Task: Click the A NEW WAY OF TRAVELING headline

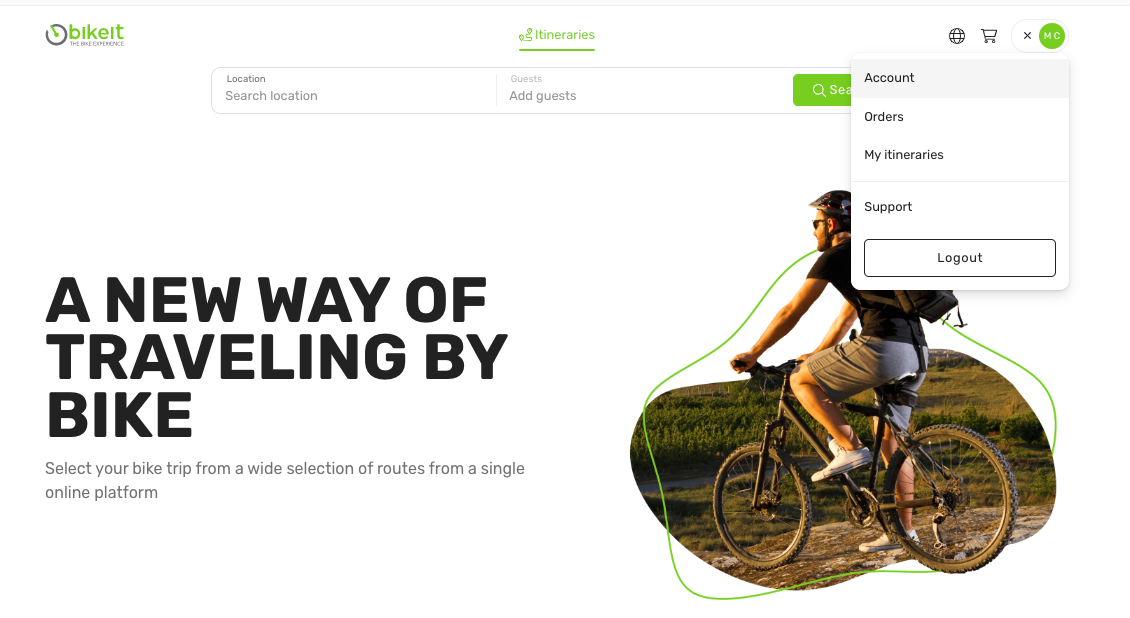Action: 277,357
